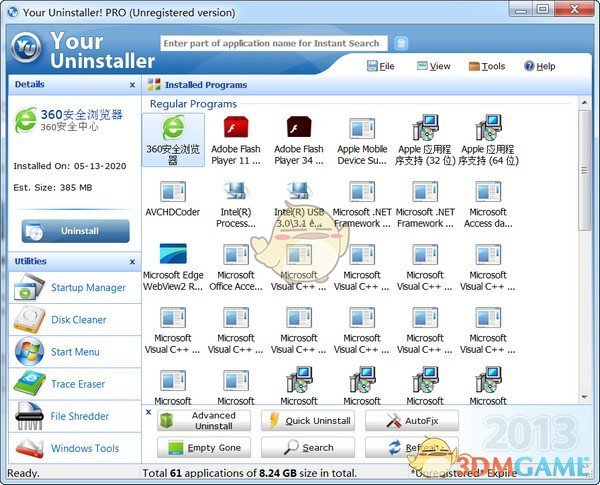600x485 pixels.
Task: Click the program list scroll up arrow
Action: (x=584, y=103)
